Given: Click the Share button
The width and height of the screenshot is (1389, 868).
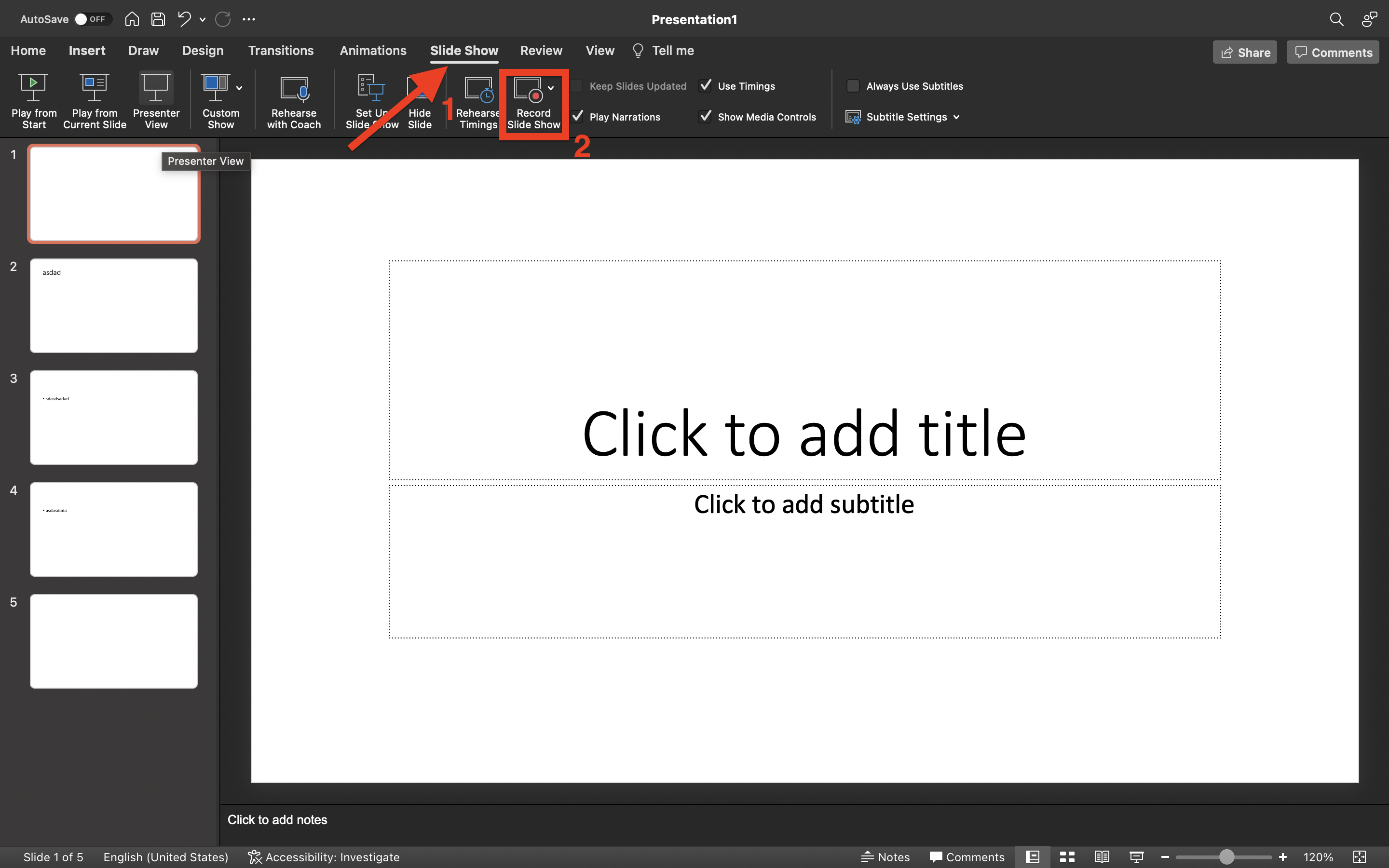Looking at the screenshot, I should coord(1244,52).
